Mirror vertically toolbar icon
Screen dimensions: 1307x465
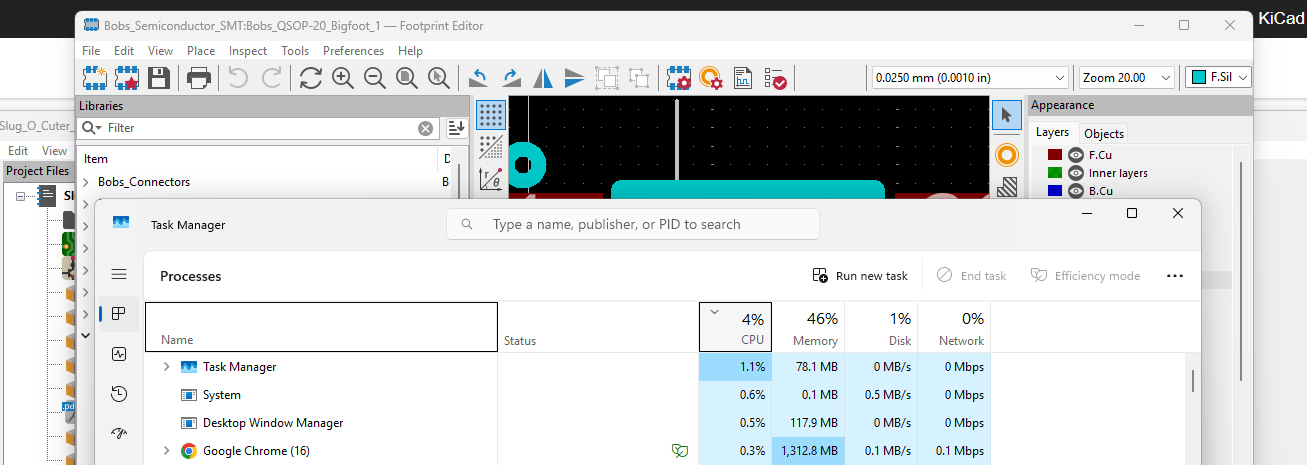click(x=575, y=77)
